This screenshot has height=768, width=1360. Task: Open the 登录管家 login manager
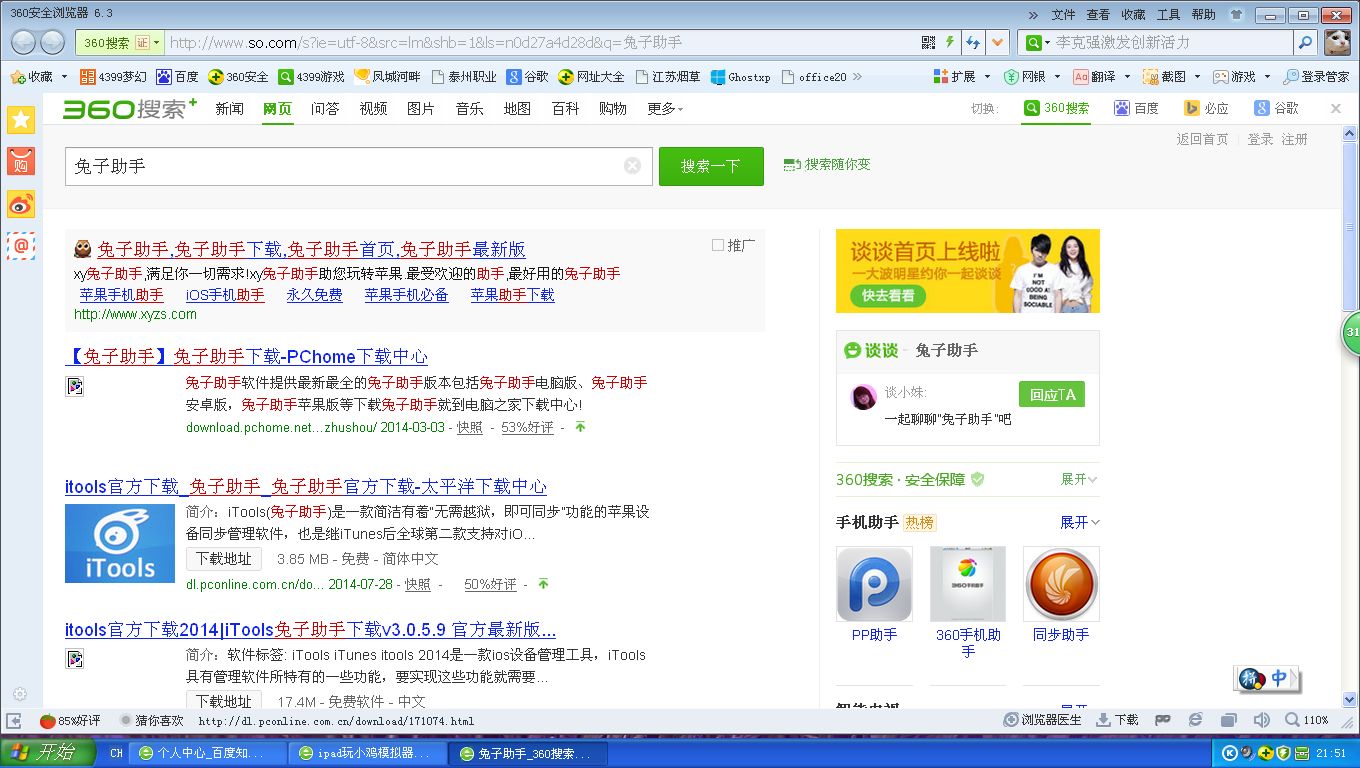click(x=1316, y=76)
